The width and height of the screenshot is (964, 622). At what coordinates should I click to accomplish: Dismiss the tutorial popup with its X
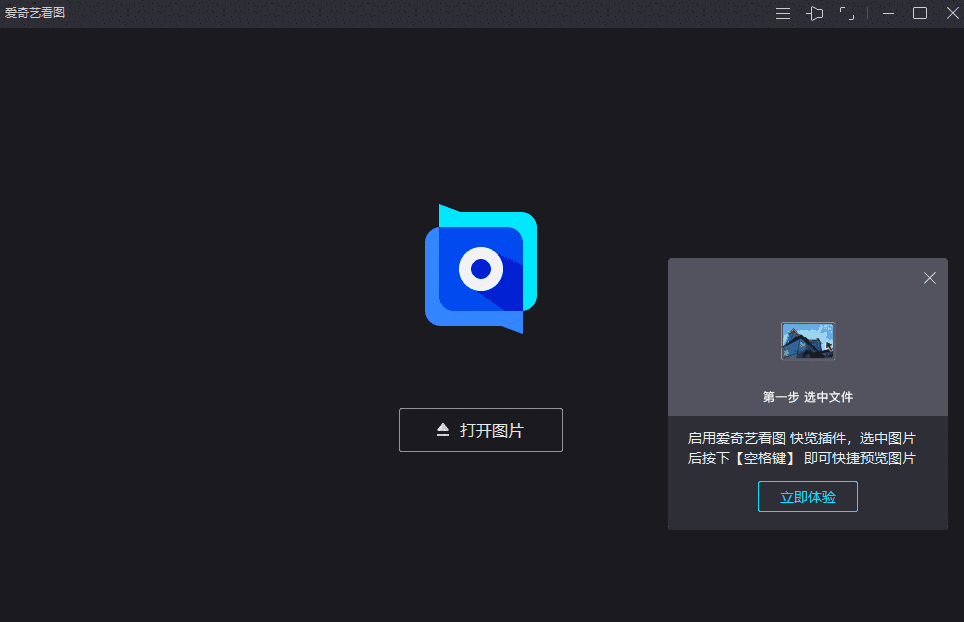point(929,278)
